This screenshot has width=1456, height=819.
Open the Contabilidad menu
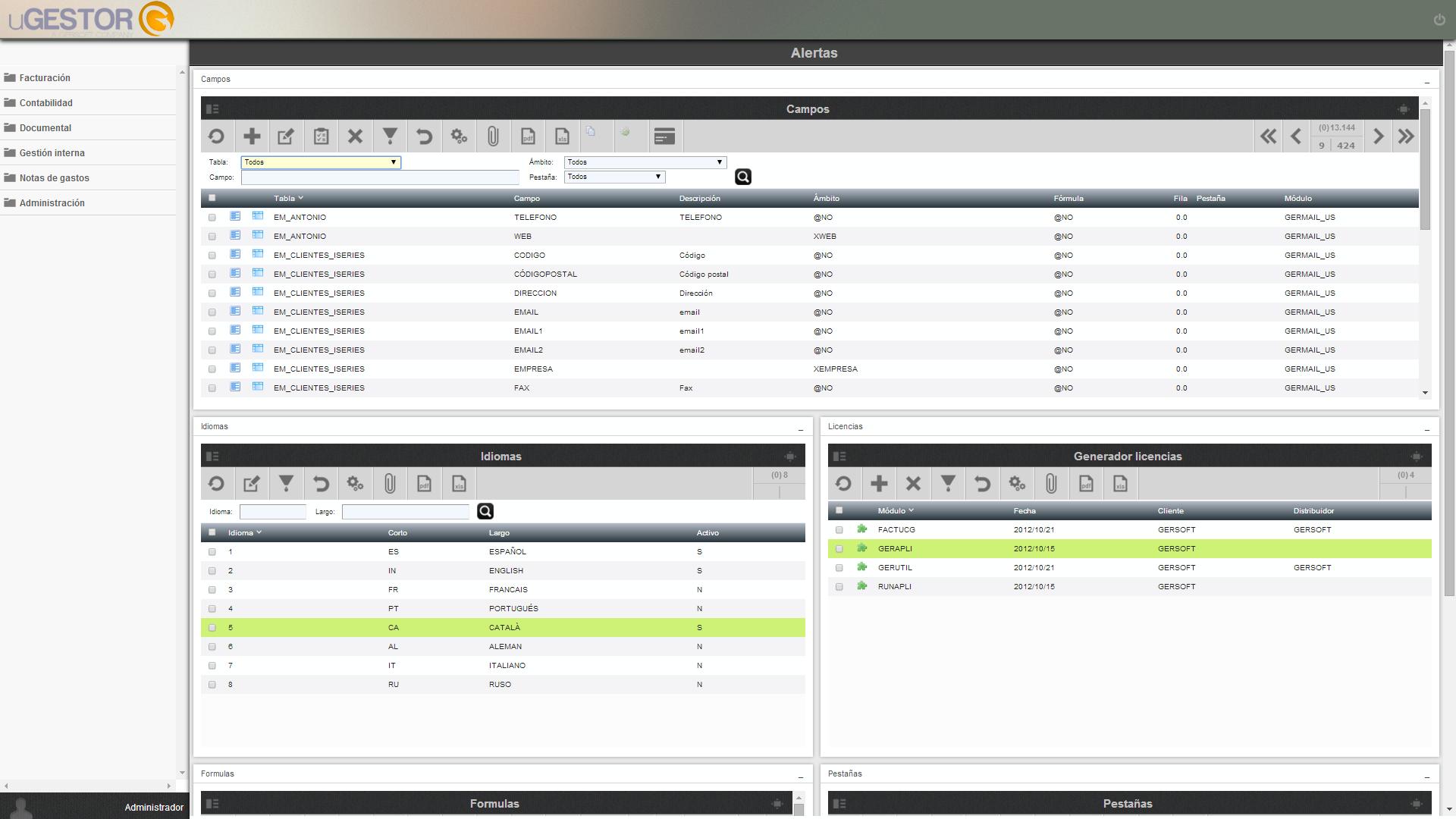click(46, 103)
